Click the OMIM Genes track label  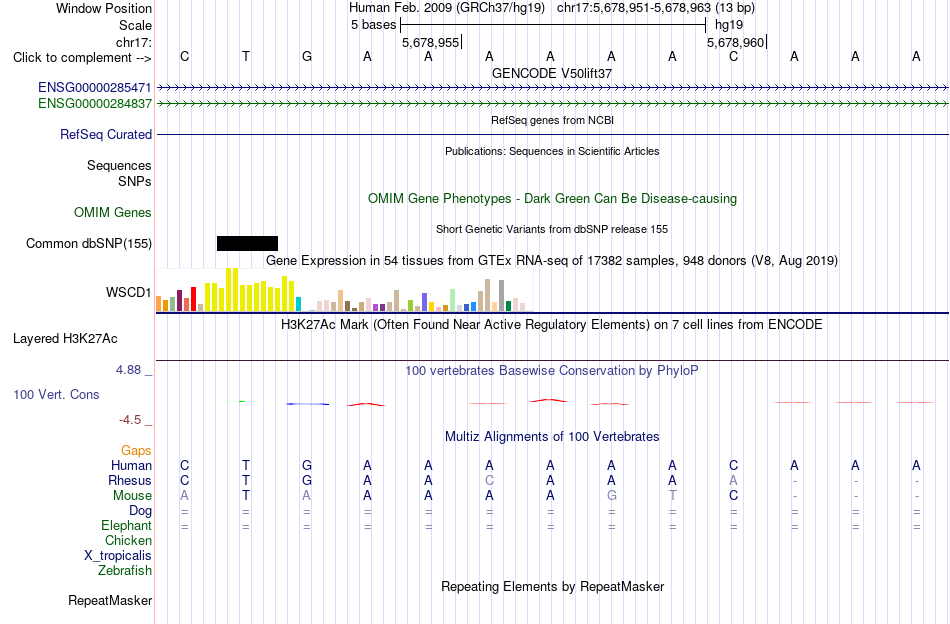113,213
